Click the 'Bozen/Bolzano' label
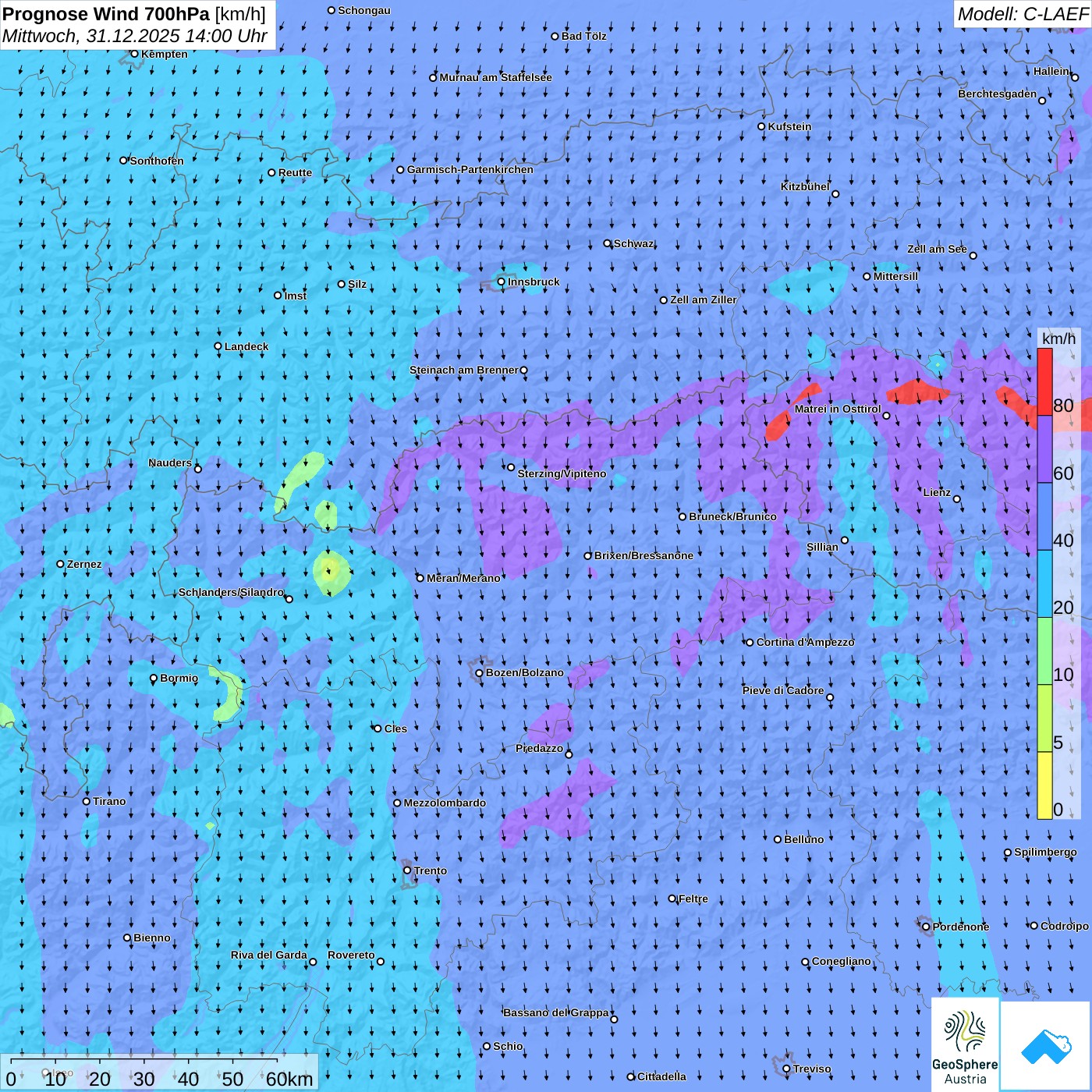This screenshot has width=1092, height=1092. [x=524, y=672]
